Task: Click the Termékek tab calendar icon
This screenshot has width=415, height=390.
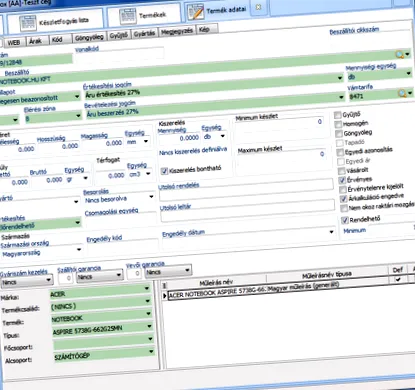Action: 127,16
